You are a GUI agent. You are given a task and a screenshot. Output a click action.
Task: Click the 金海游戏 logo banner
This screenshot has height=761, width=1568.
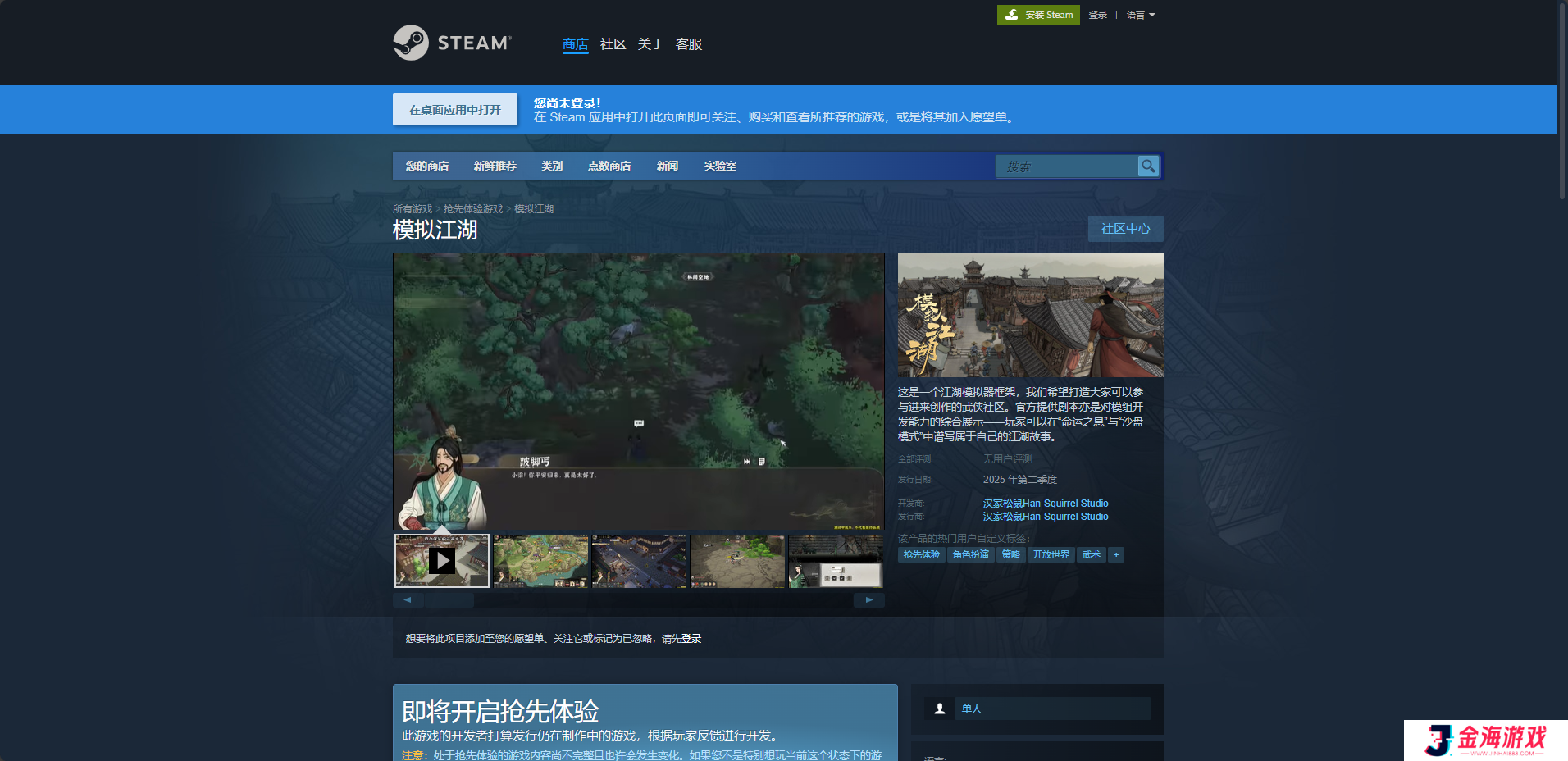[x=1486, y=740]
